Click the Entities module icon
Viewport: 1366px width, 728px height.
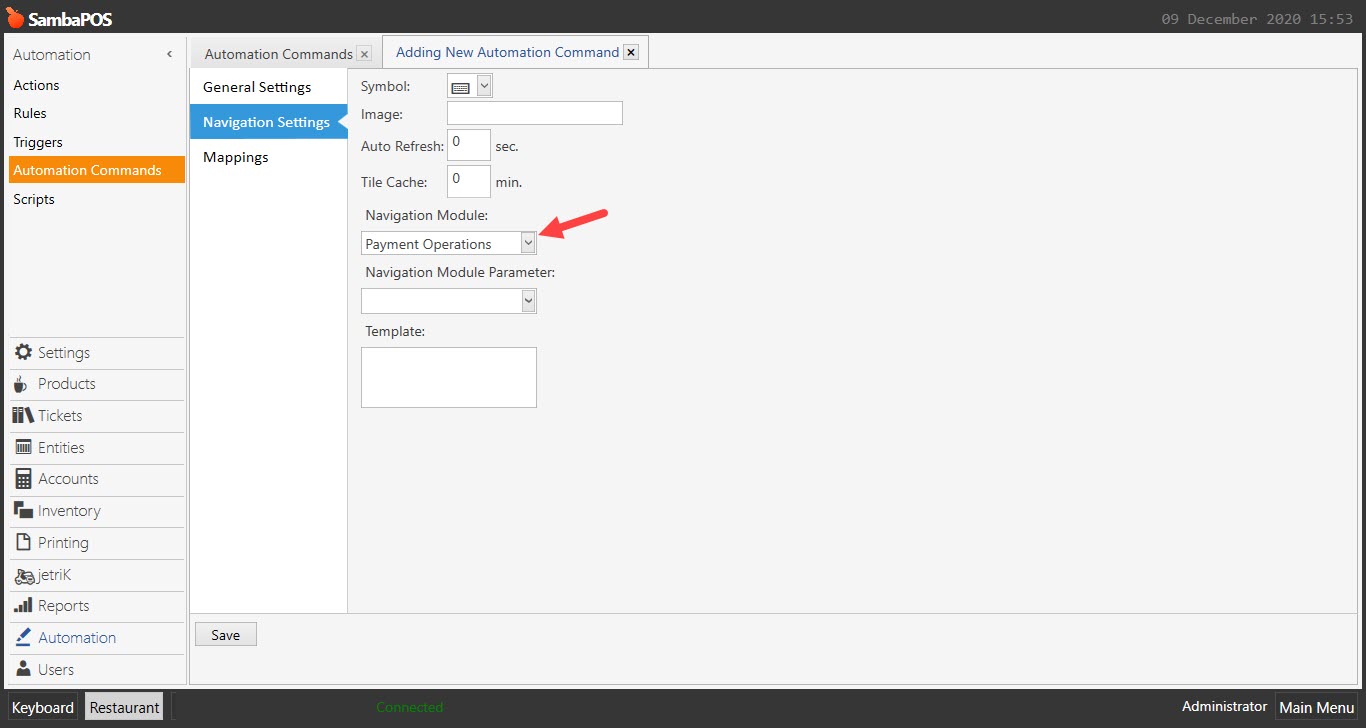[x=22, y=447]
